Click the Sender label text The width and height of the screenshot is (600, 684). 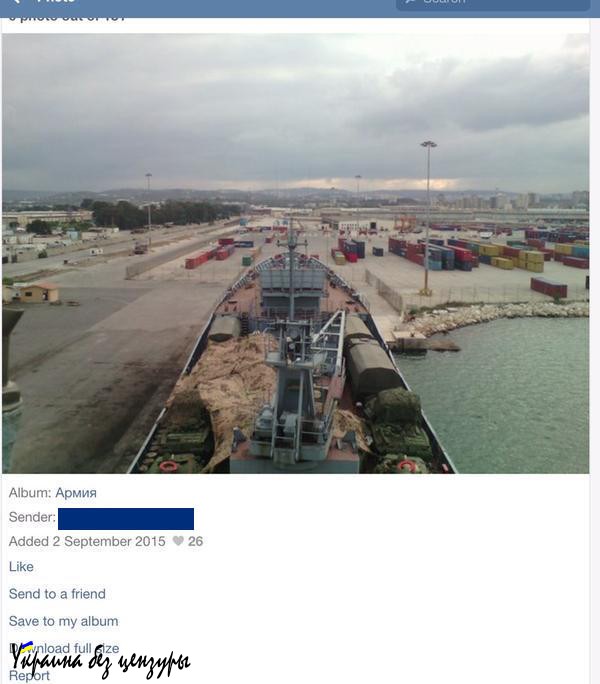point(32,517)
